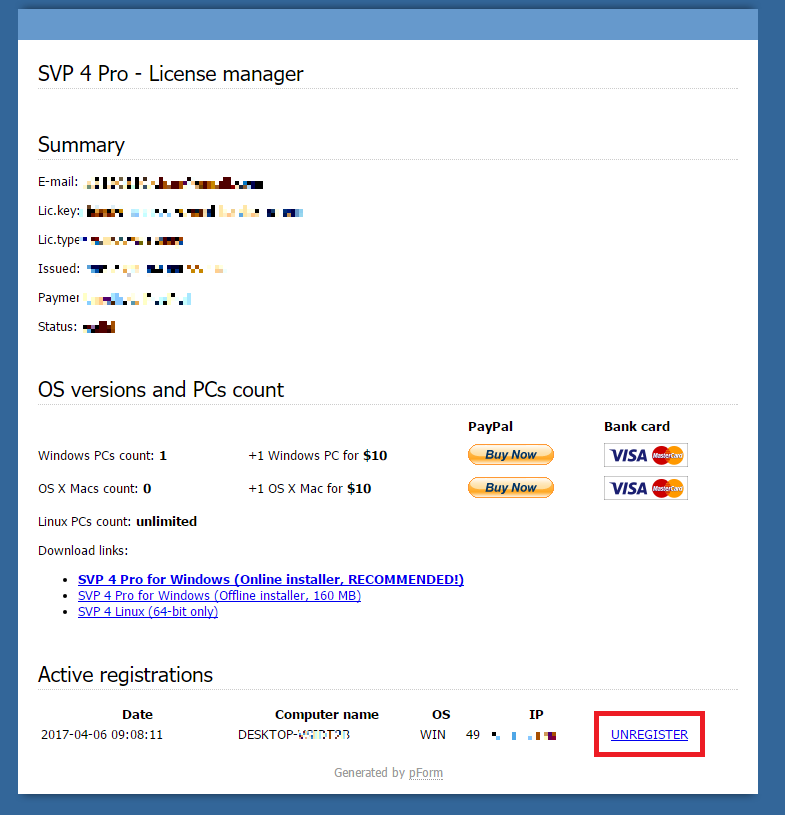Image resolution: width=785 pixels, height=815 pixels.
Task: Open the pForm link in footer
Action: point(426,773)
